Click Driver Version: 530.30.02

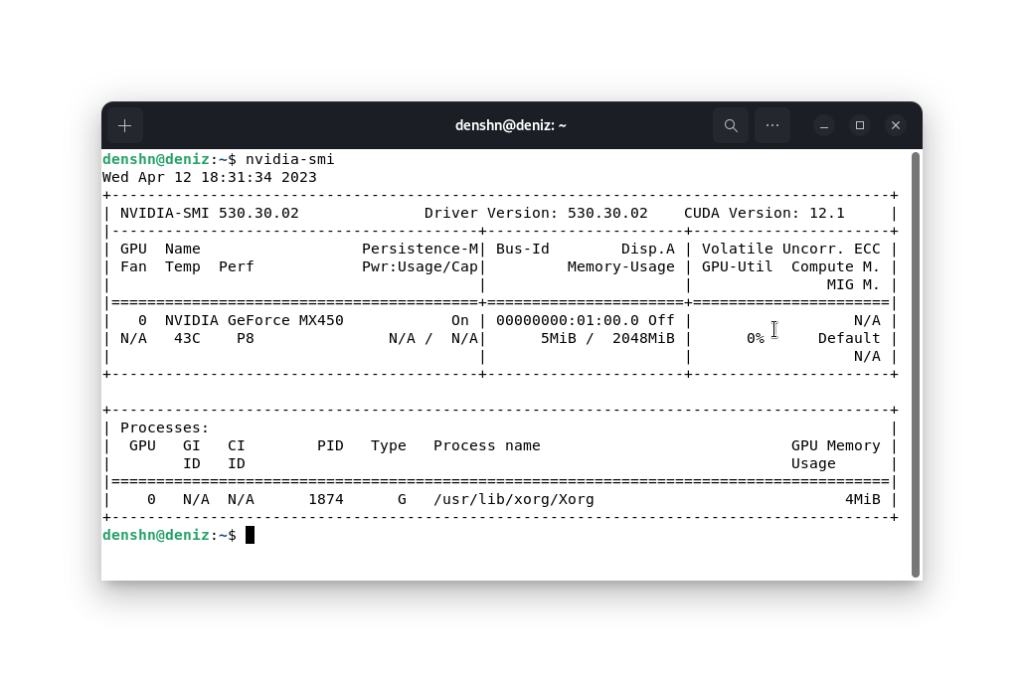pos(536,214)
